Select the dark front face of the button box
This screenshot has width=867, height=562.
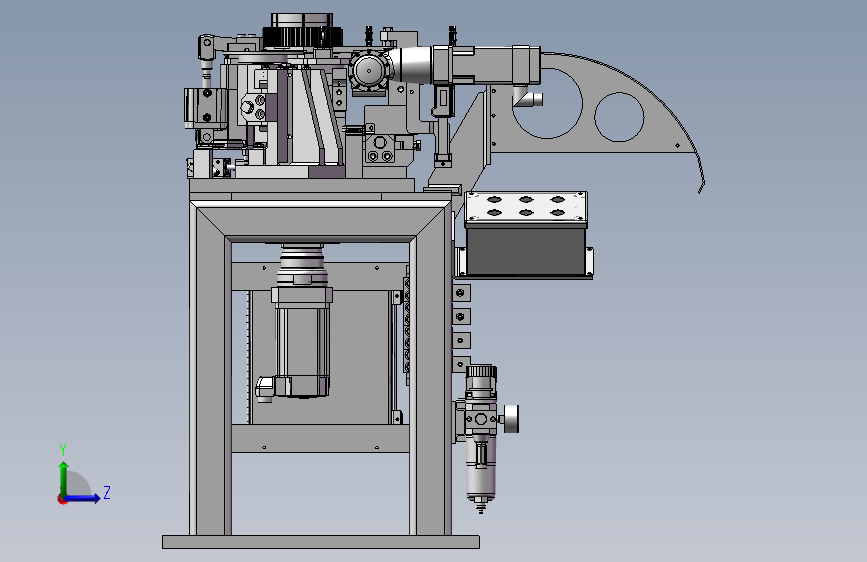[x=526, y=251]
